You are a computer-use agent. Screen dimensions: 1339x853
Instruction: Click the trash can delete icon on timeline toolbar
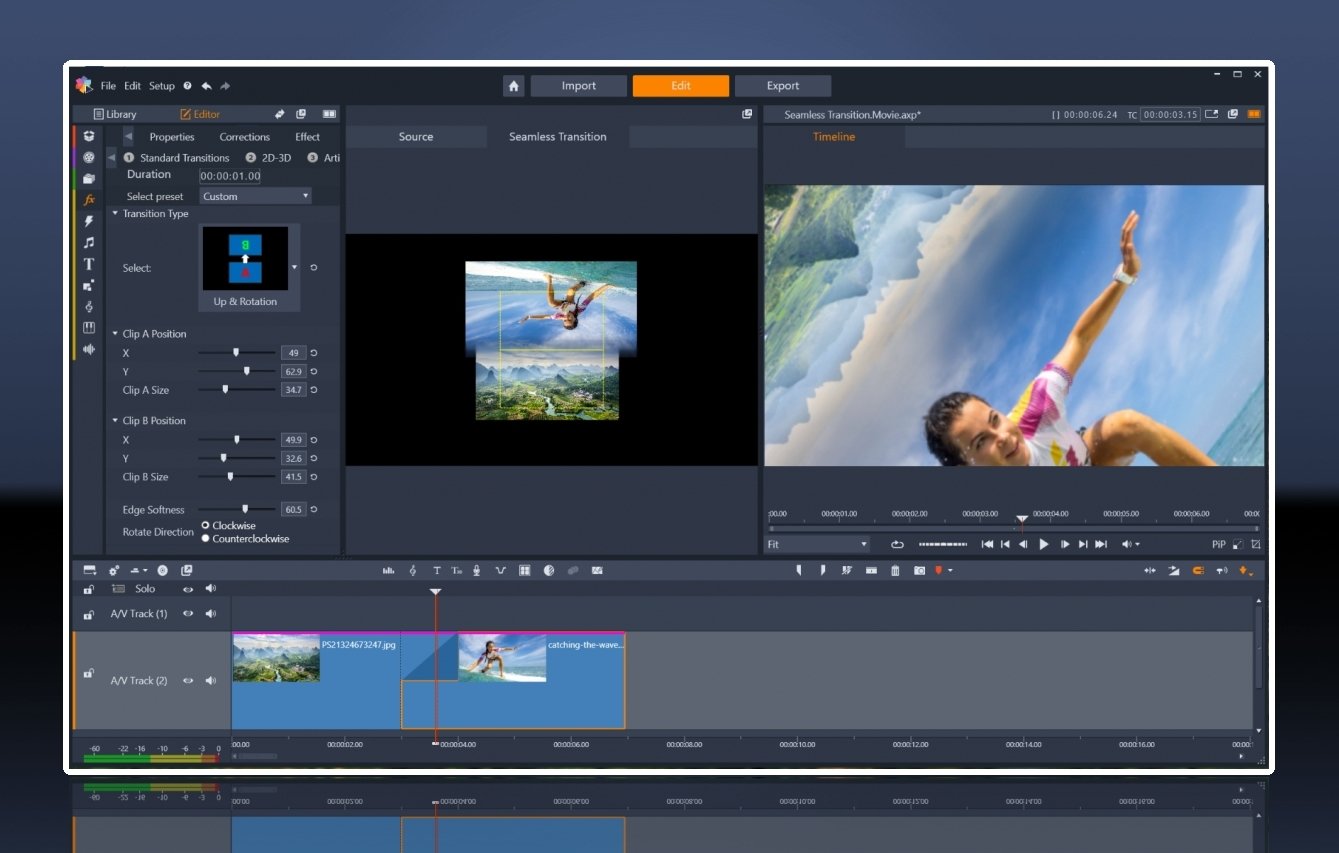pyautogui.click(x=895, y=571)
